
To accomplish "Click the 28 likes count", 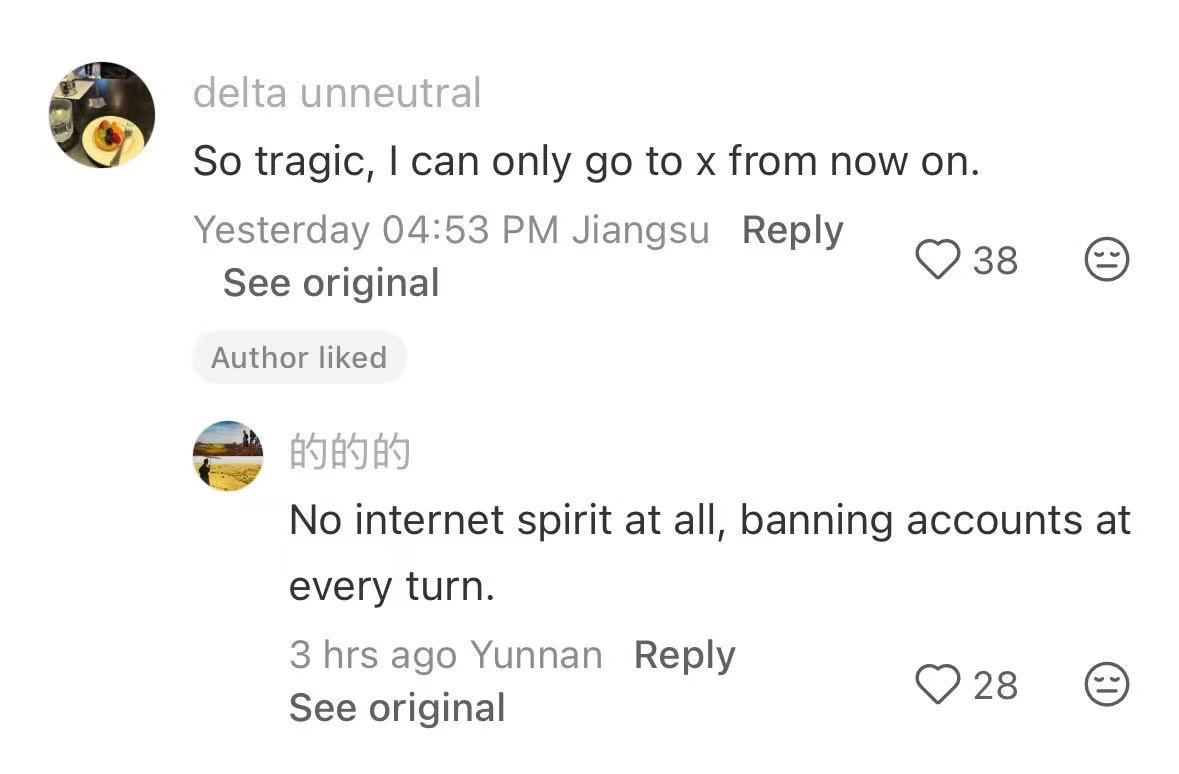I will click(x=995, y=685).
